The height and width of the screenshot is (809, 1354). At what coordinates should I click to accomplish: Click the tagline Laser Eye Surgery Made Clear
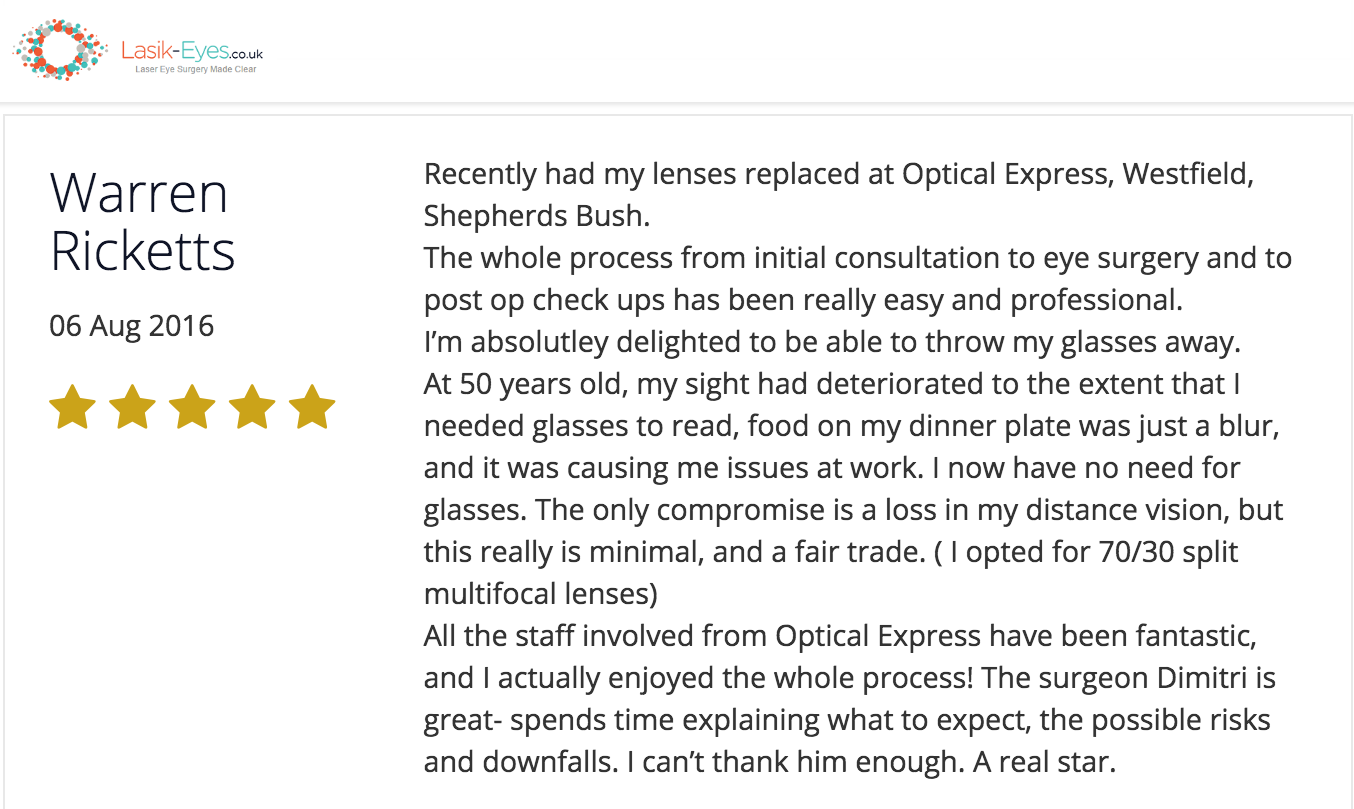[196, 69]
